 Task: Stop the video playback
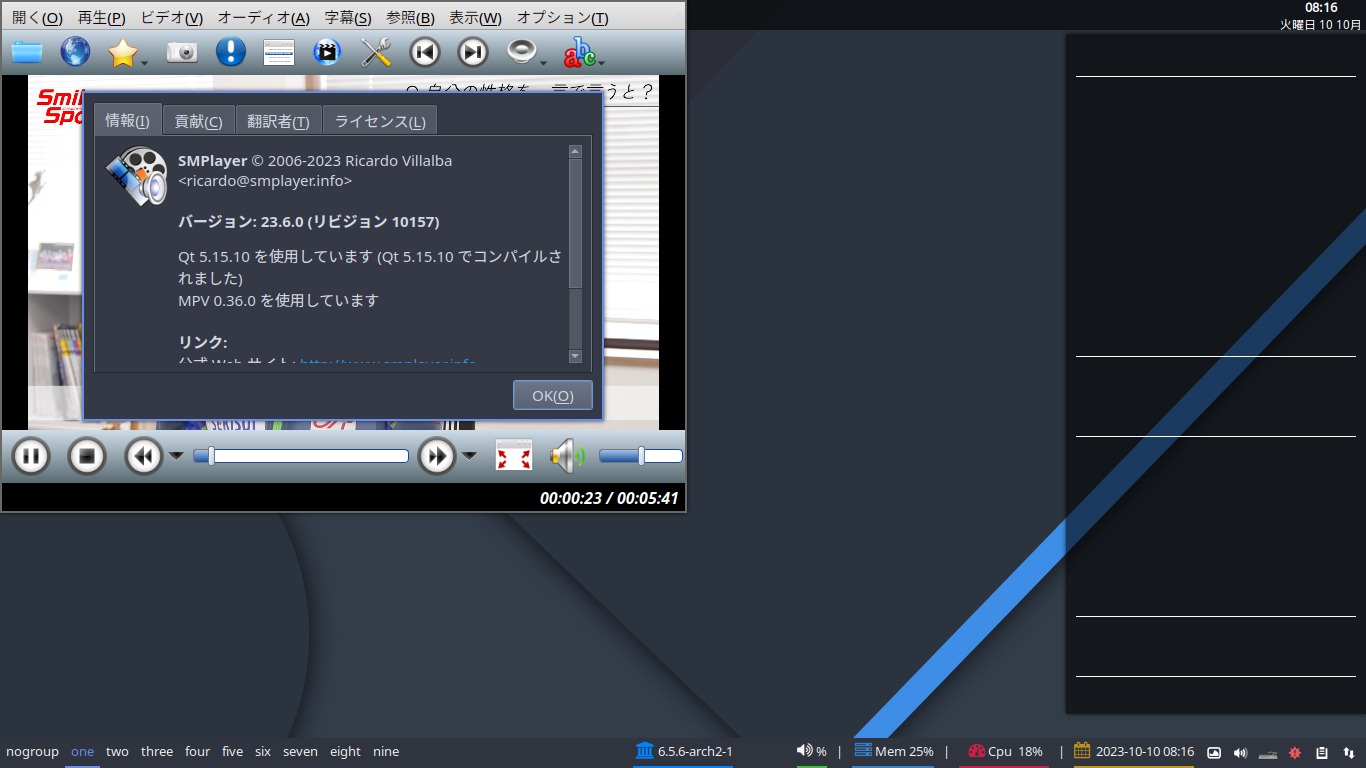[x=87, y=457]
